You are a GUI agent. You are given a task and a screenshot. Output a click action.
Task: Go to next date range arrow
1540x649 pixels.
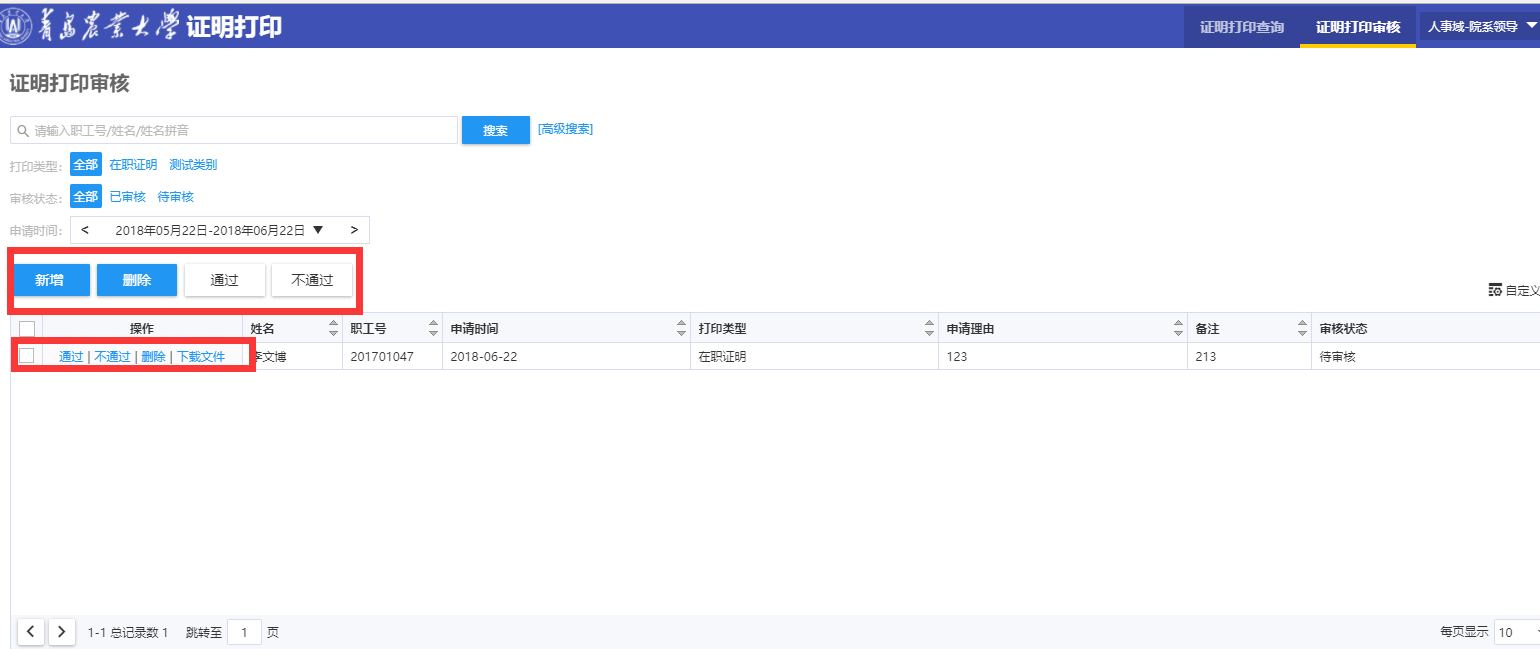click(354, 230)
